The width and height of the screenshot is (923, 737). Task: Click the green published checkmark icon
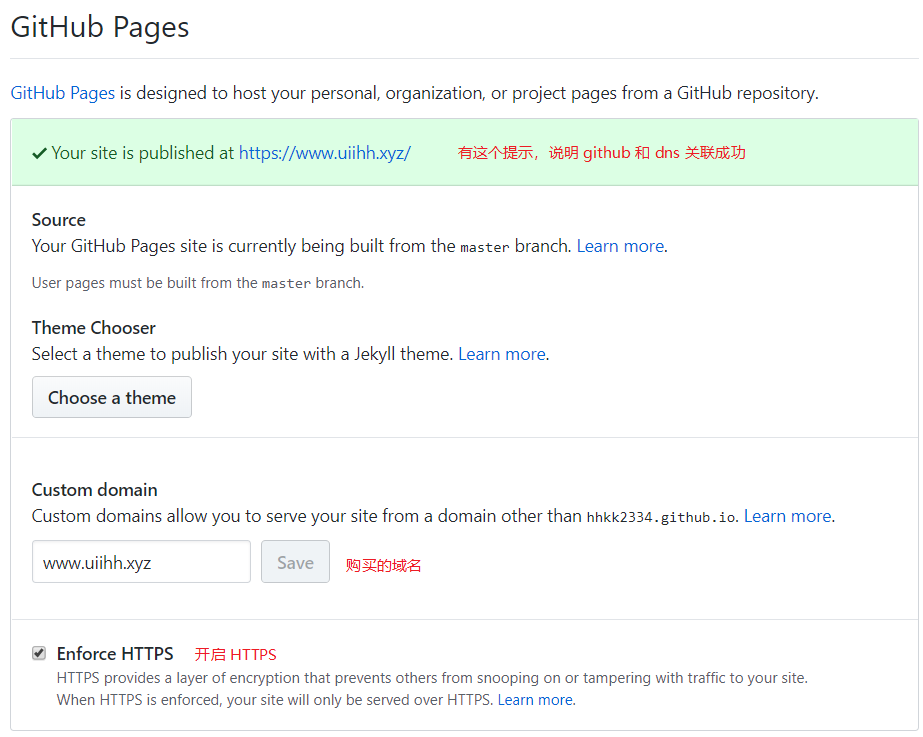click(39, 153)
